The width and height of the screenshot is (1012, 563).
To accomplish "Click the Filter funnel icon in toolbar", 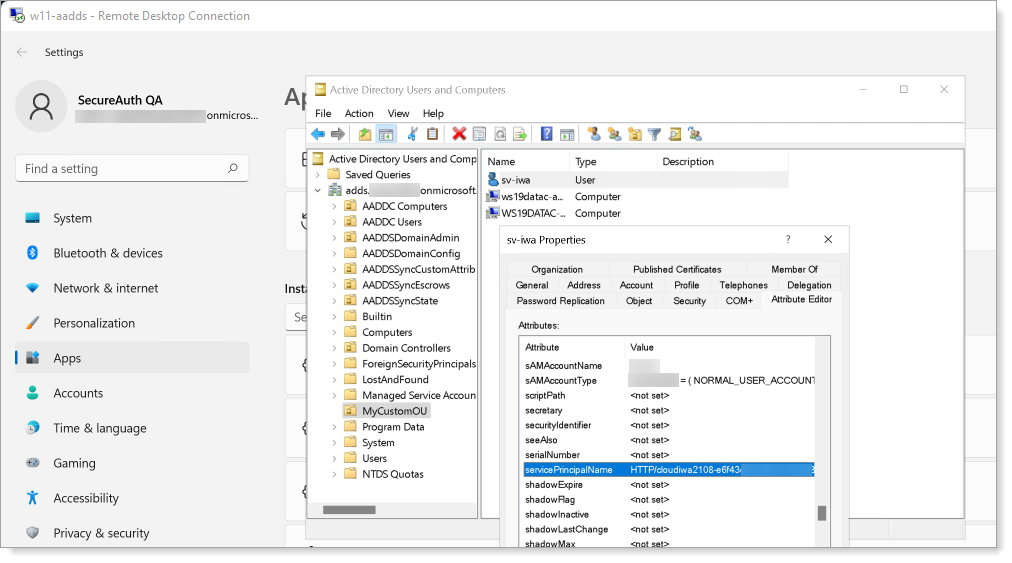I will coord(654,134).
